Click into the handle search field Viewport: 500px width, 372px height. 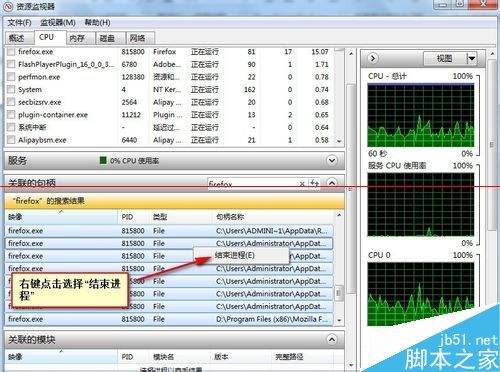[x=252, y=184]
